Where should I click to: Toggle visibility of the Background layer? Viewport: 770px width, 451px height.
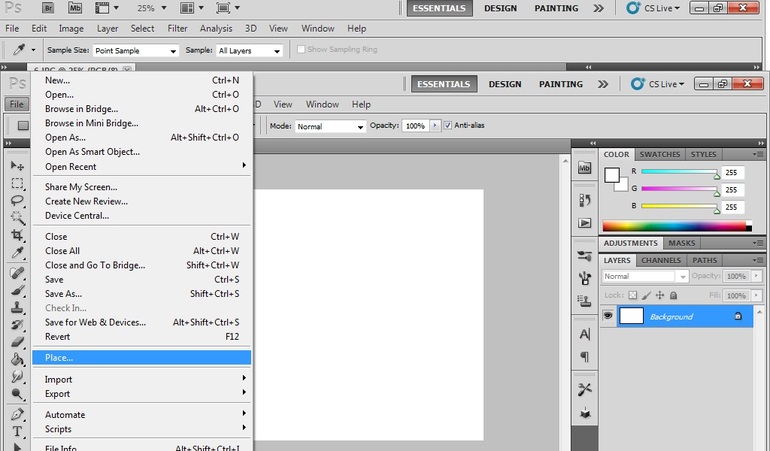pos(608,316)
